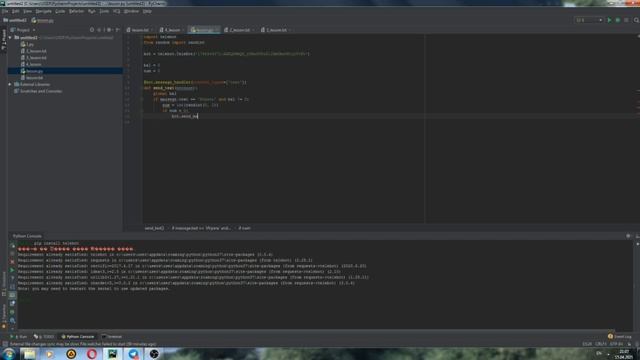This screenshot has width=640, height=360.
Task: Click the red X console icon
Action: point(12,262)
